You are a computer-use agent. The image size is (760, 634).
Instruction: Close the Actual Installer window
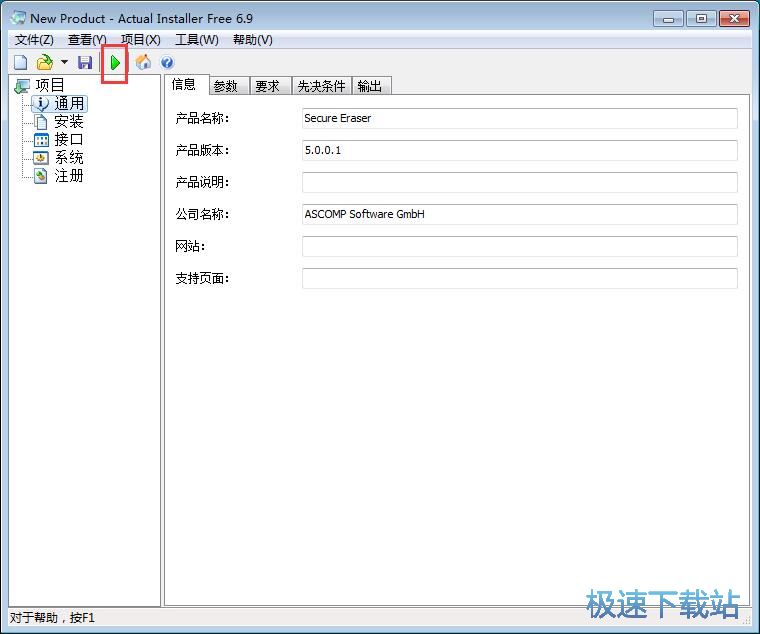pyautogui.click(x=734, y=19)
